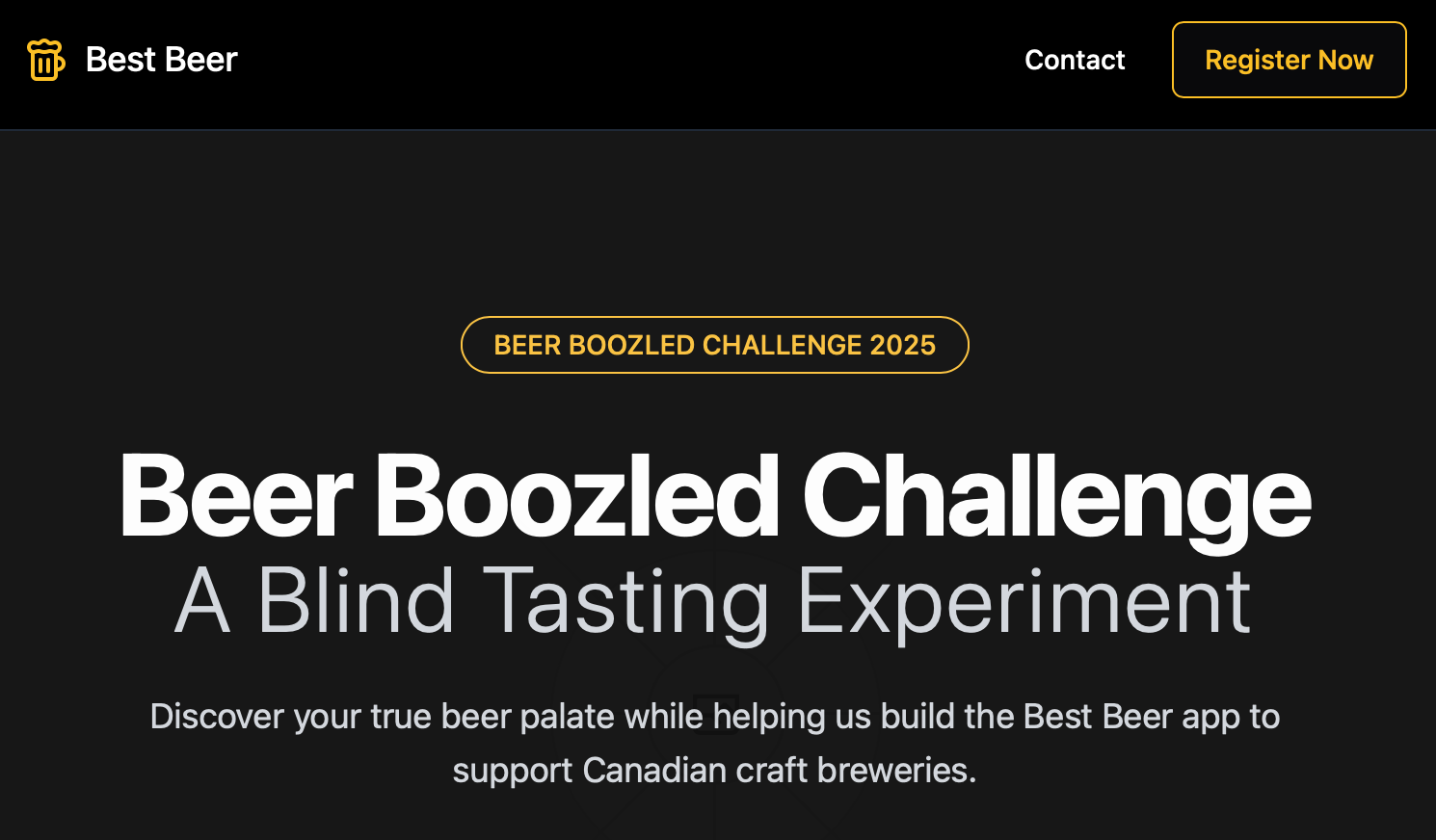Image resolution: width=1436 pixels, height=840 pixels.
Task: Click the word Boozled in the large heading
Action: pos(576,497)
